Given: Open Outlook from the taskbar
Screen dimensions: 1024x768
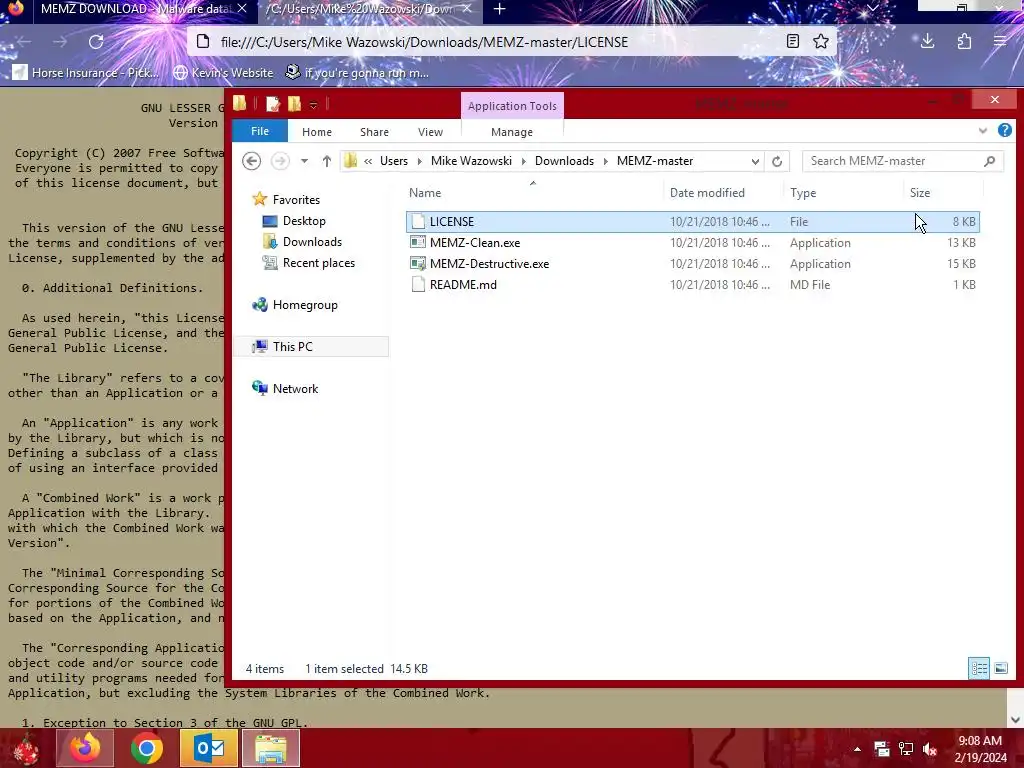Looking at the screenshot, I should [209, 748].
